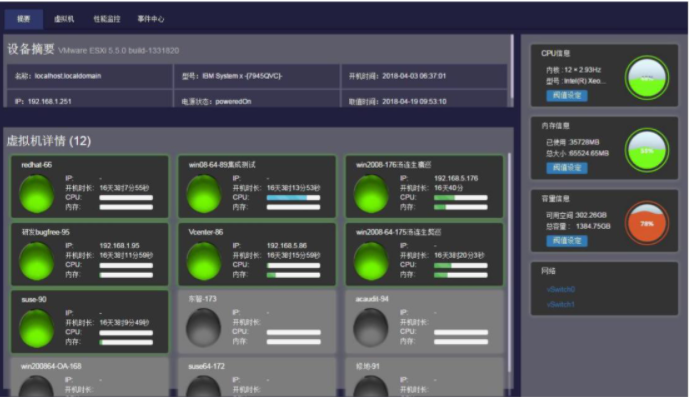Click the green status orb of win08-64-89

click(x=204, y=193)
